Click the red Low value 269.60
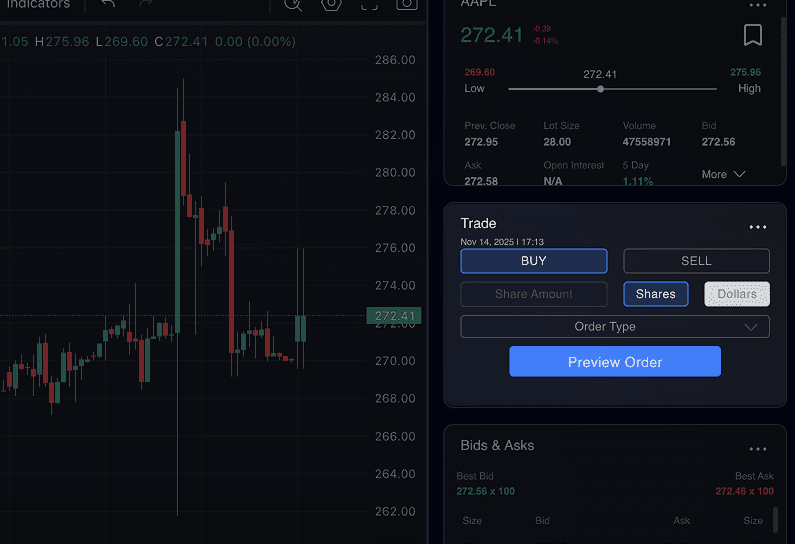Viewport: 795px width, 544px height. pos(480,72)
